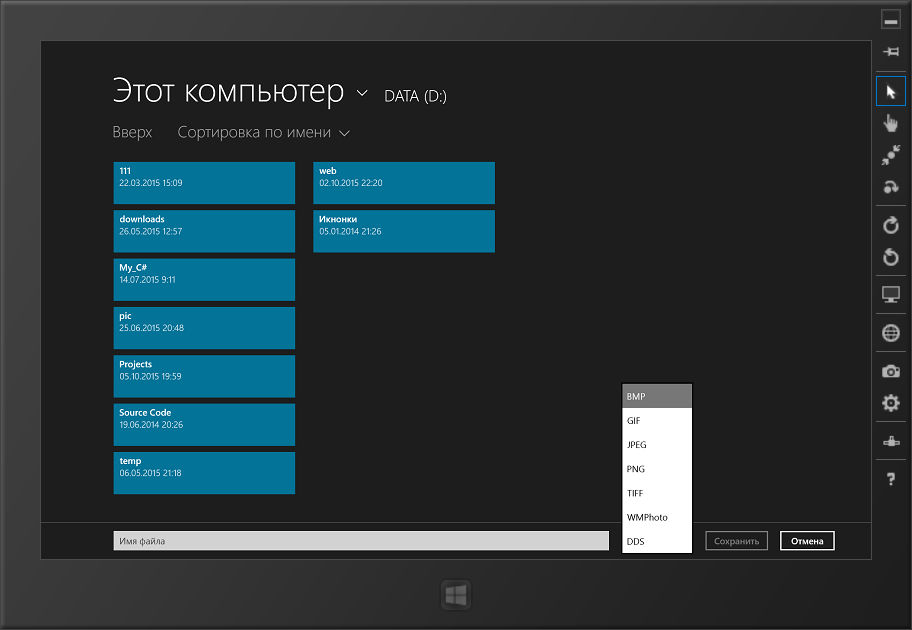
Task: Open the pic folder tile
Action: pos(204,328)
